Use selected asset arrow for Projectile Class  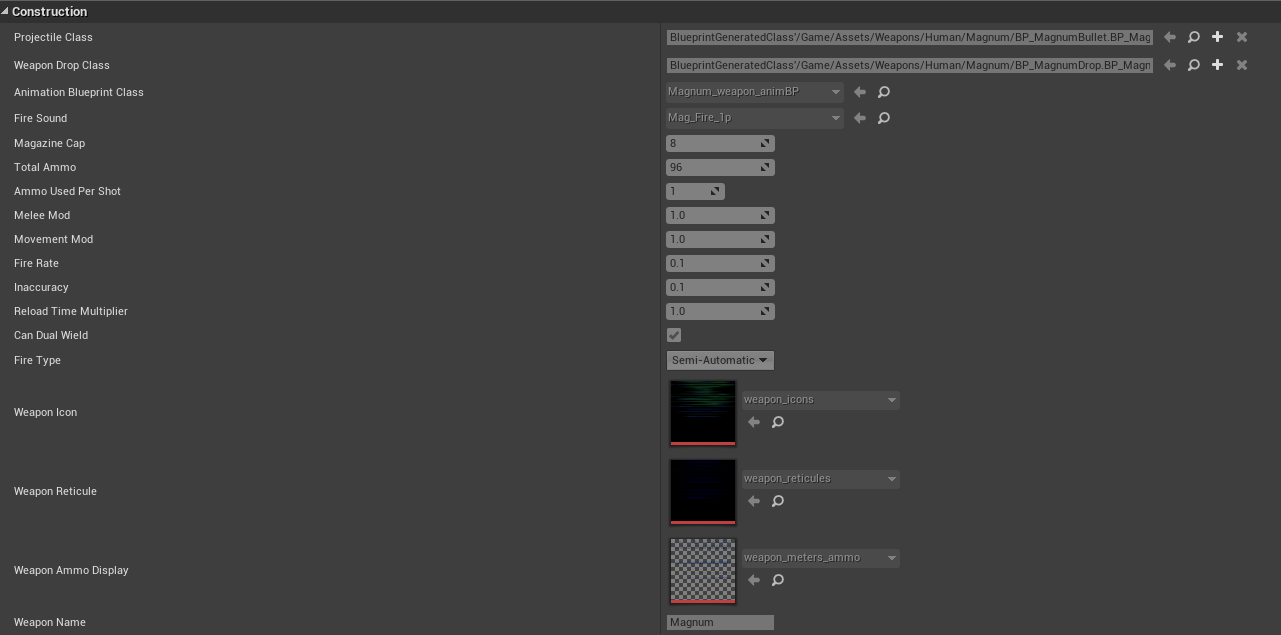click(1169, 37)
